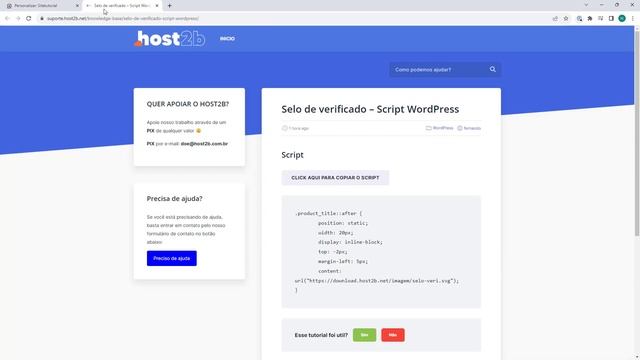
Task: Open the Chrome three-dot menu
Action: point(633,18)
